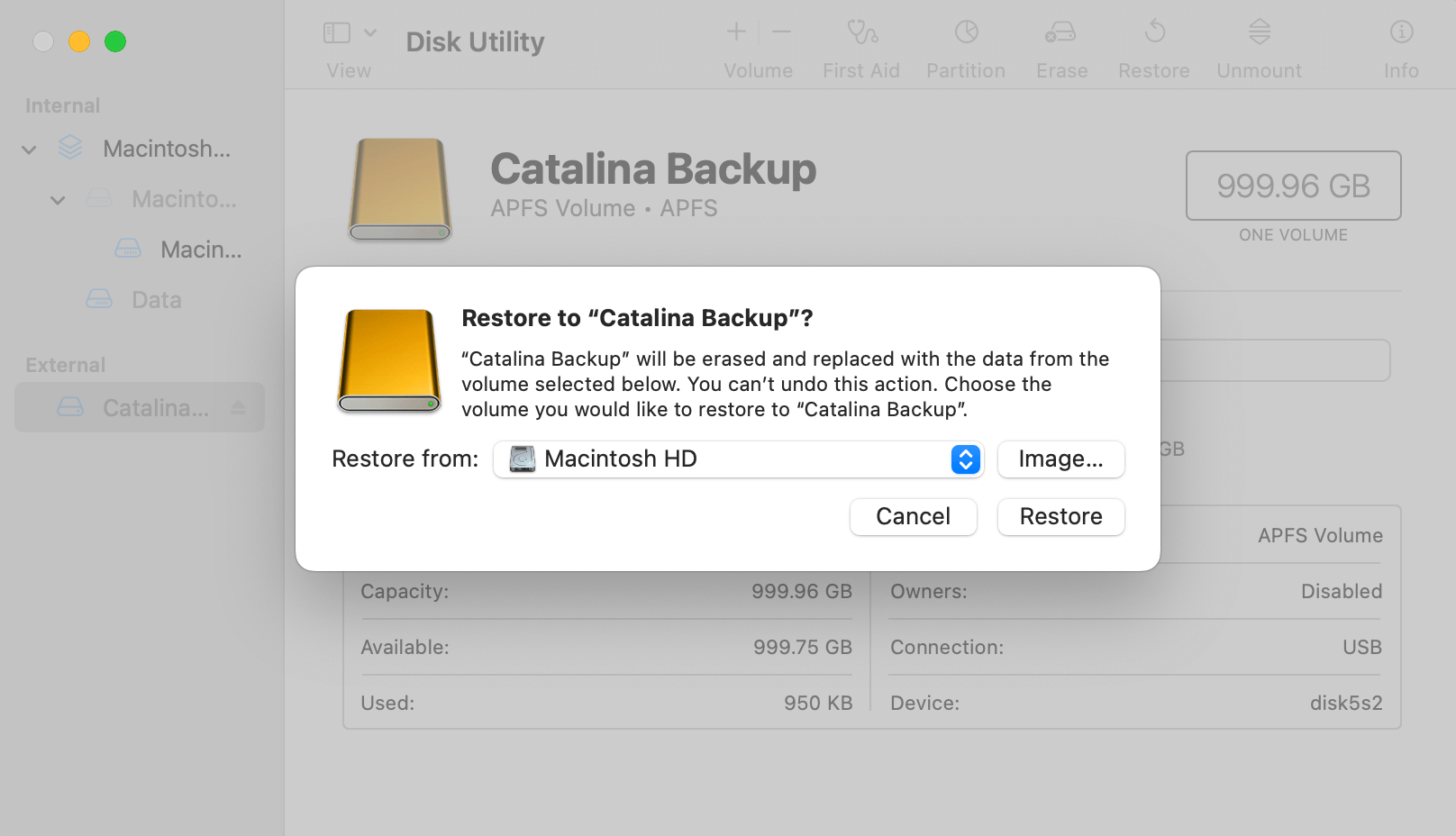The width and height of the screenshot is (1456, 836).
Task: Add a volume with the plus icon
Action: click(x=735, y=32)
